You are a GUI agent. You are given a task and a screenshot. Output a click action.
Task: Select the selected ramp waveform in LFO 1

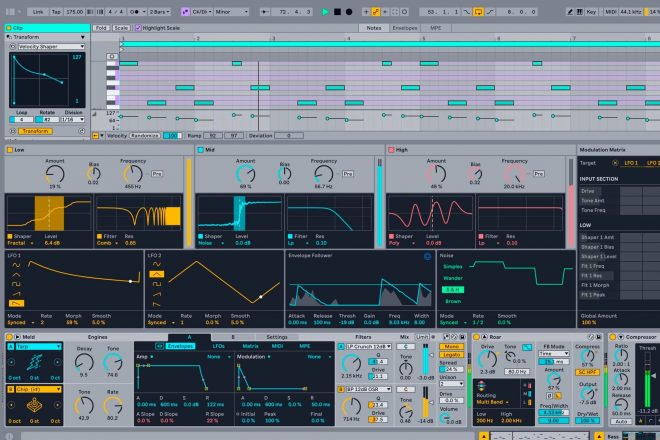click(16, 303)
